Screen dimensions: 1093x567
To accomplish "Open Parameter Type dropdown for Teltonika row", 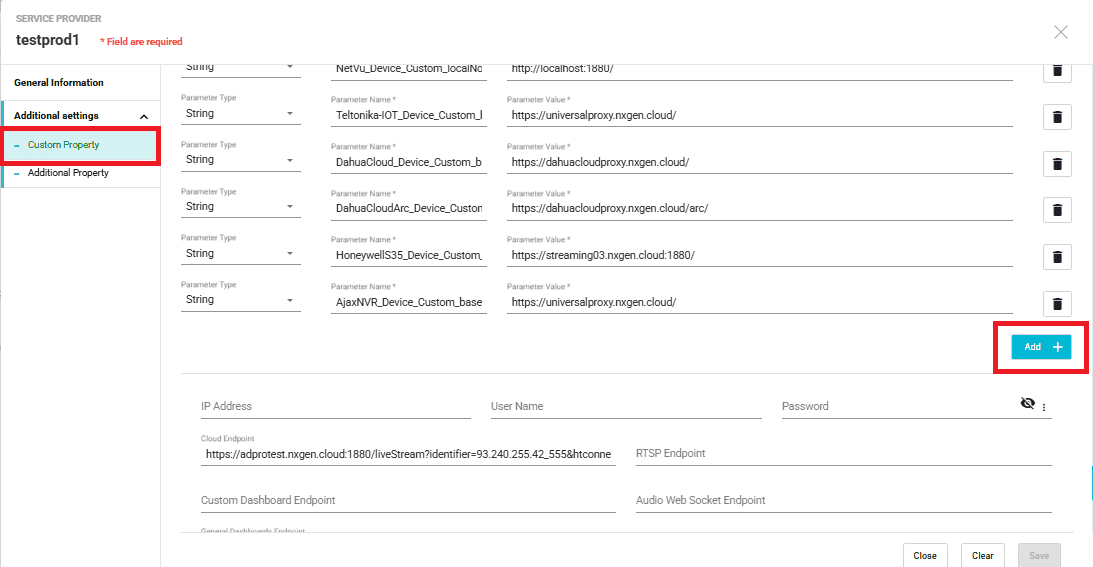I will [x=240, y=114].
